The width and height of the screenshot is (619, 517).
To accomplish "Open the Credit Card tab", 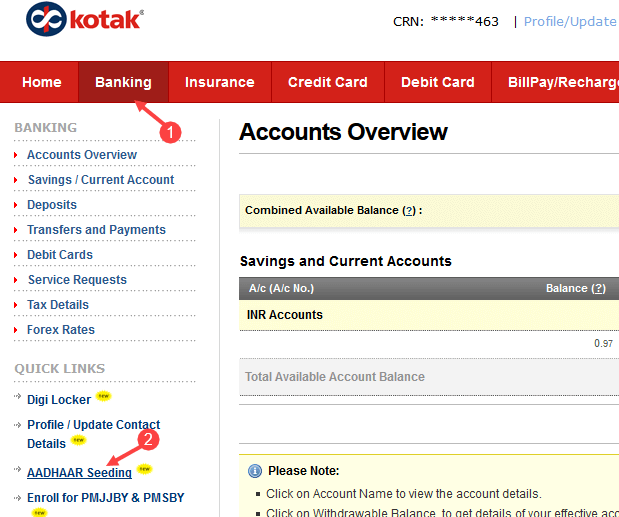I will pyautogui.click(x=328, y=82).
